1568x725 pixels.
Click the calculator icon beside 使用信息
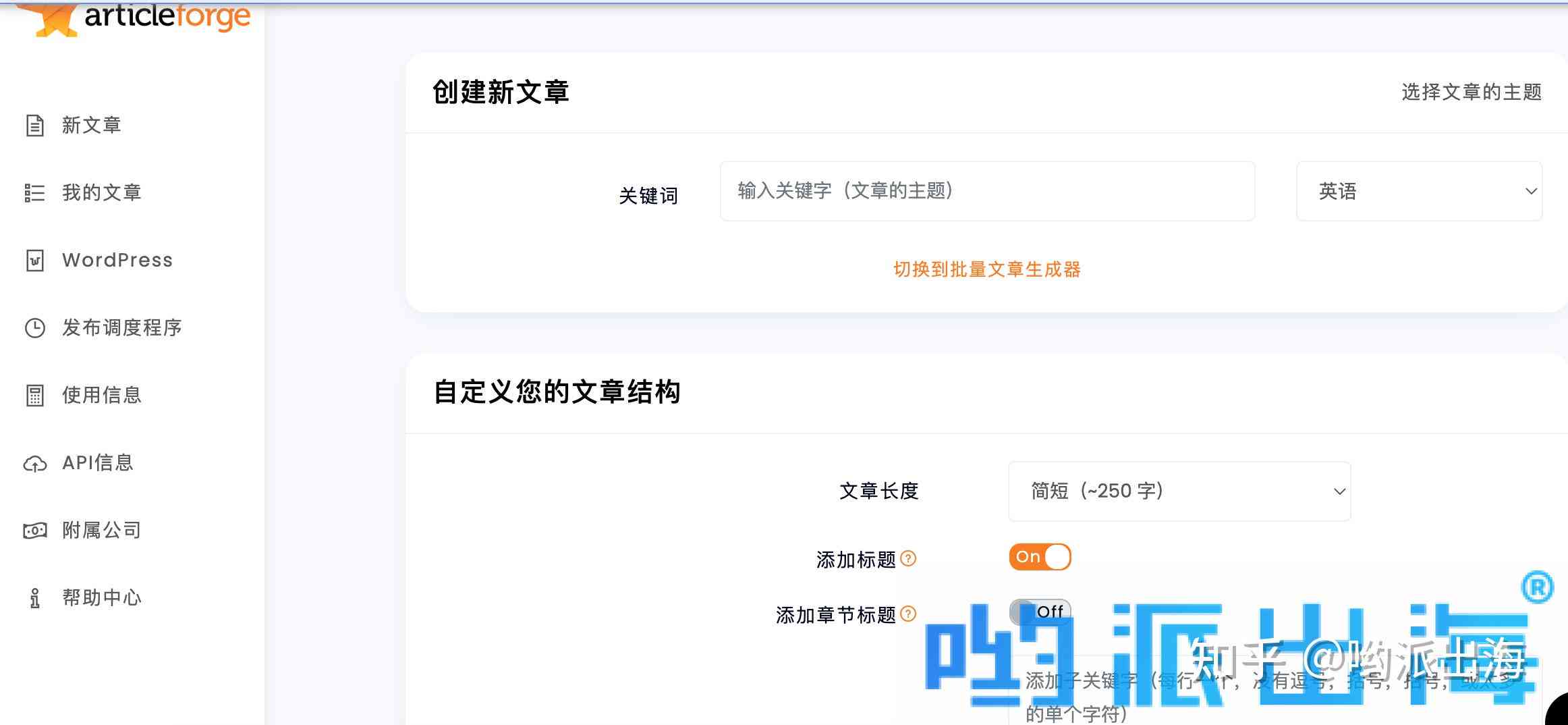tap(34, 396)
